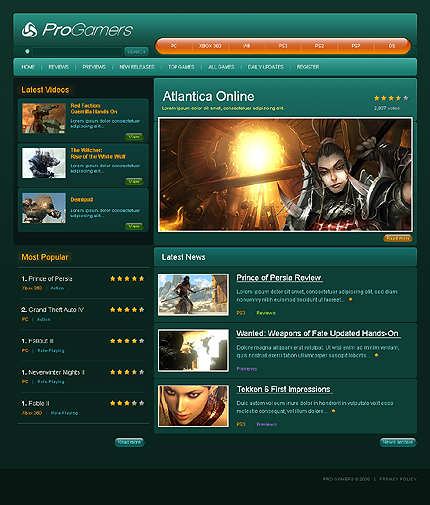This screenshot has height=505, width=430.
Task: Go to the Register menu item
Action: pos(308,67)
